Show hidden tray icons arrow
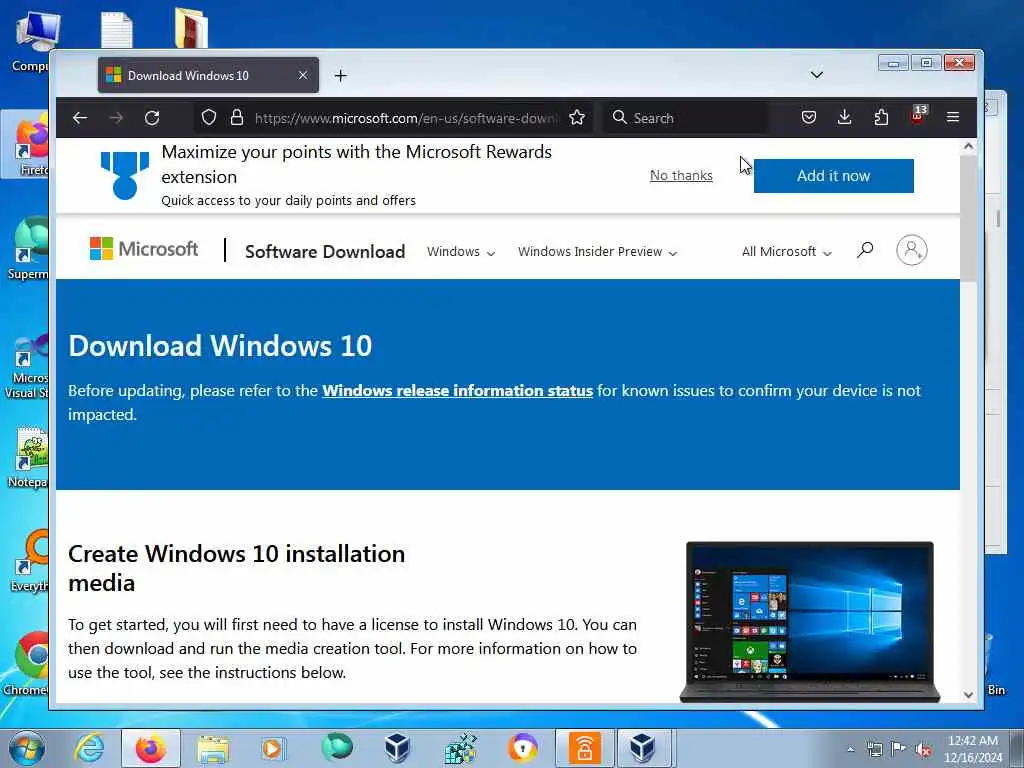This screenshot has height=768, width=1024. point(850,750)
